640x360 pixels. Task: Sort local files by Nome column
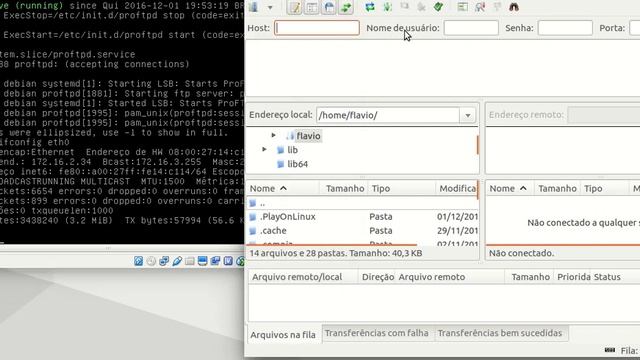(282, 188)
